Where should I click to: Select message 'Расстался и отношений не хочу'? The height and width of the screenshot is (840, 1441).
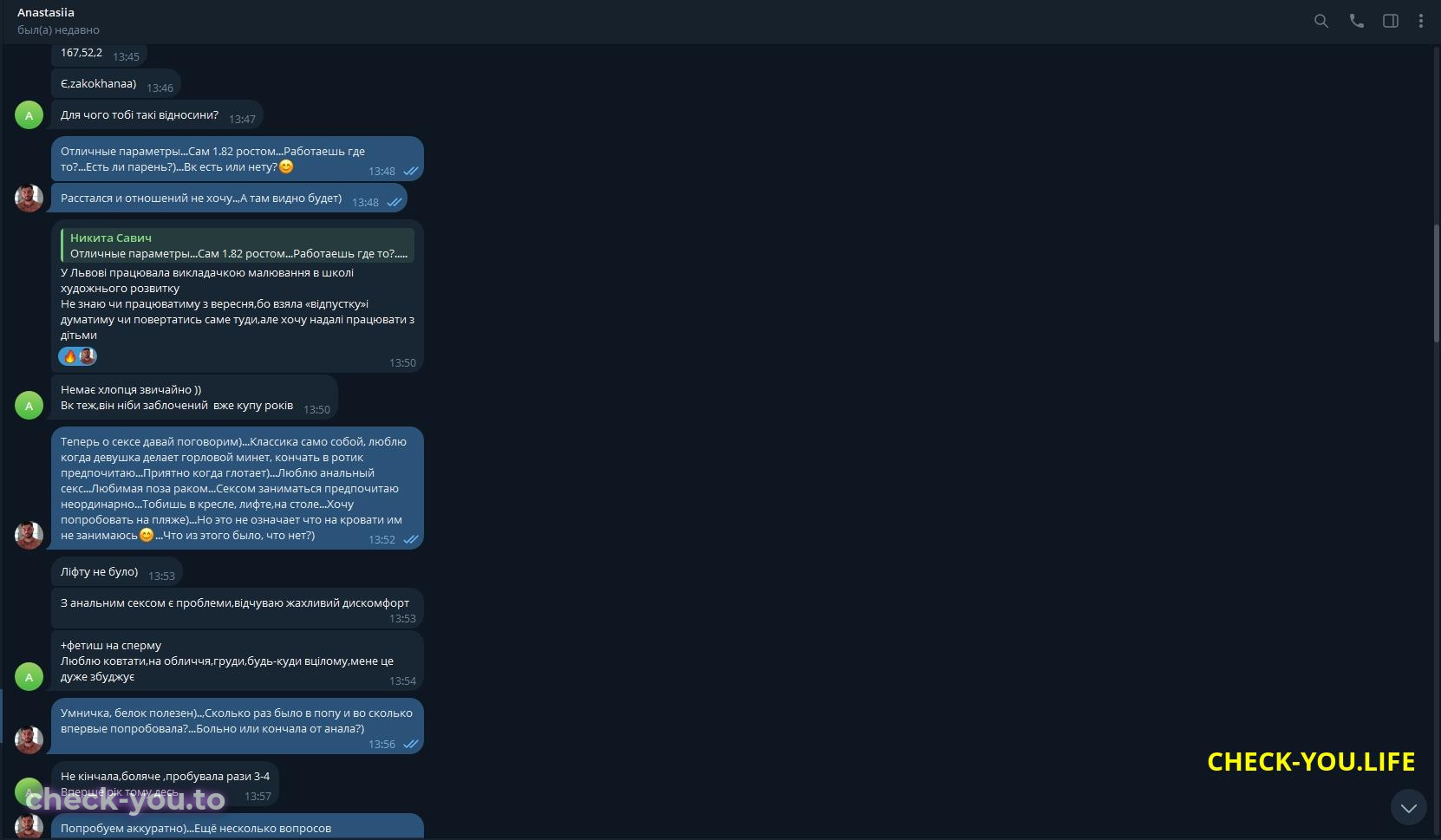pyautogui.click(x=229, y=199)
